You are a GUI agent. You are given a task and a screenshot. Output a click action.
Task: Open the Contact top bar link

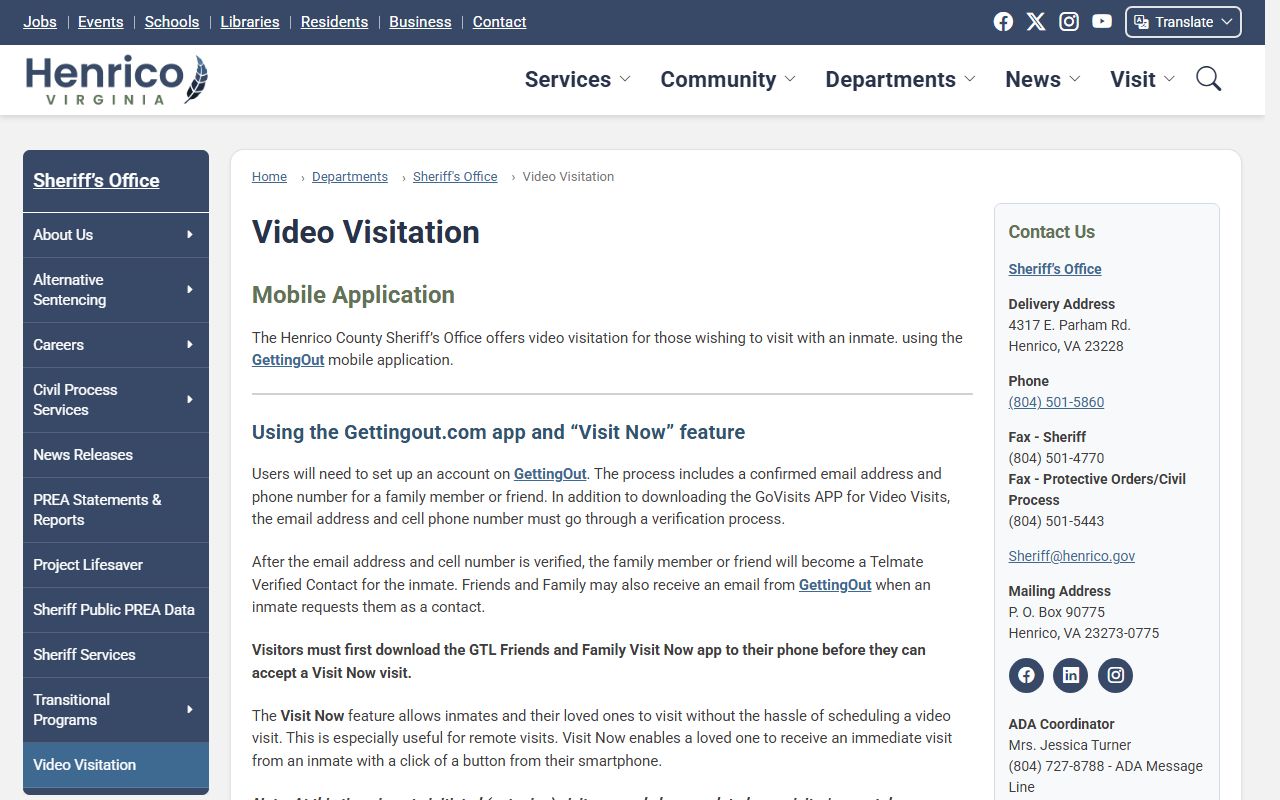pos(499,22)
